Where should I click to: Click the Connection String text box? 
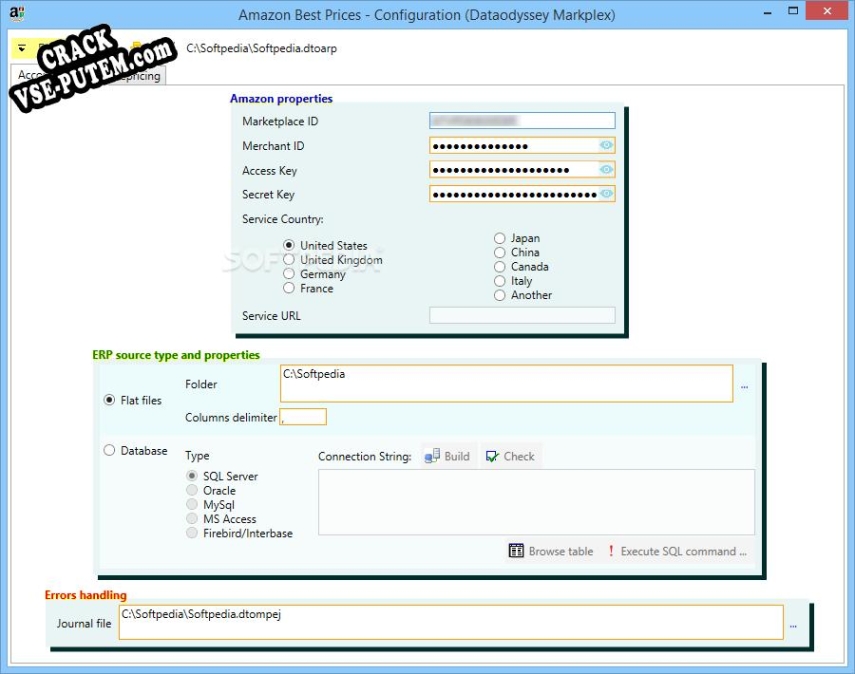click(x=537, y=502)
